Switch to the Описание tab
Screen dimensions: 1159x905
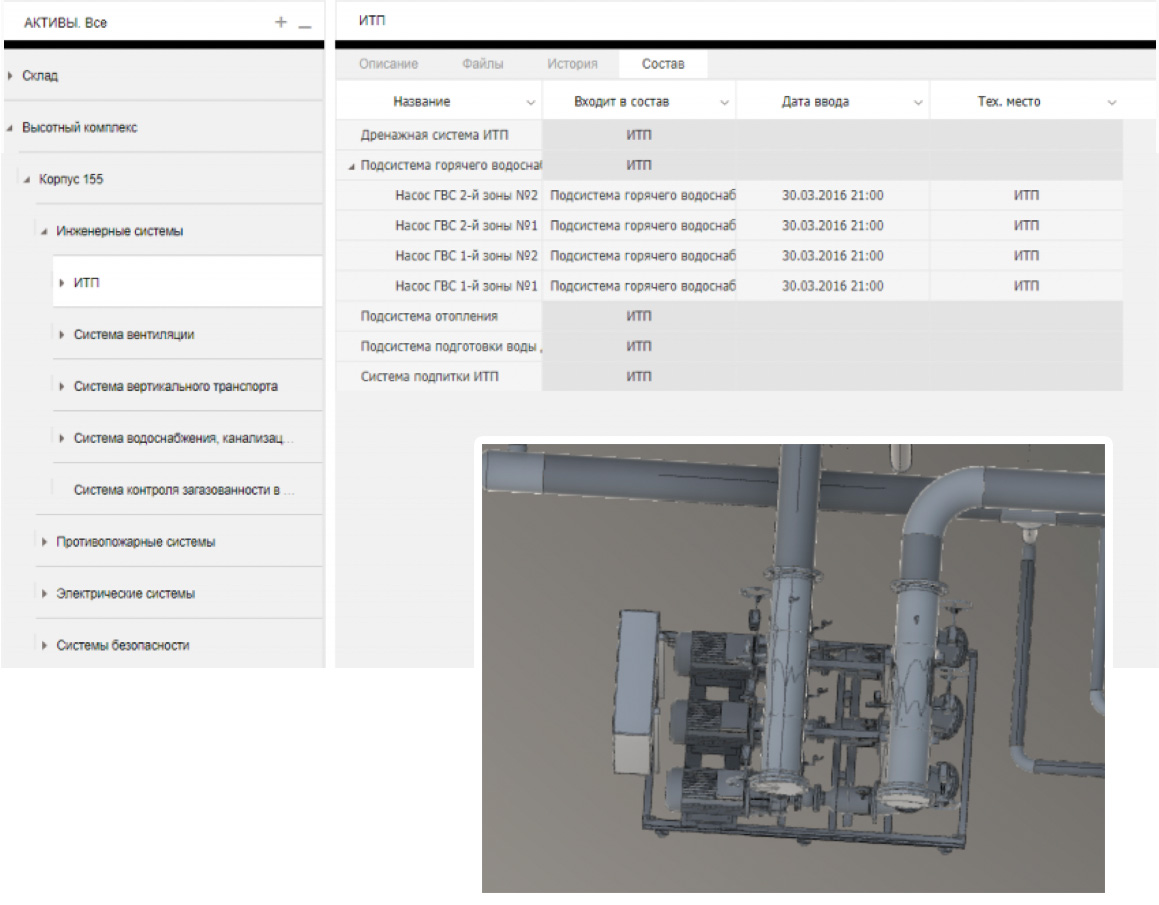[388, 64]
